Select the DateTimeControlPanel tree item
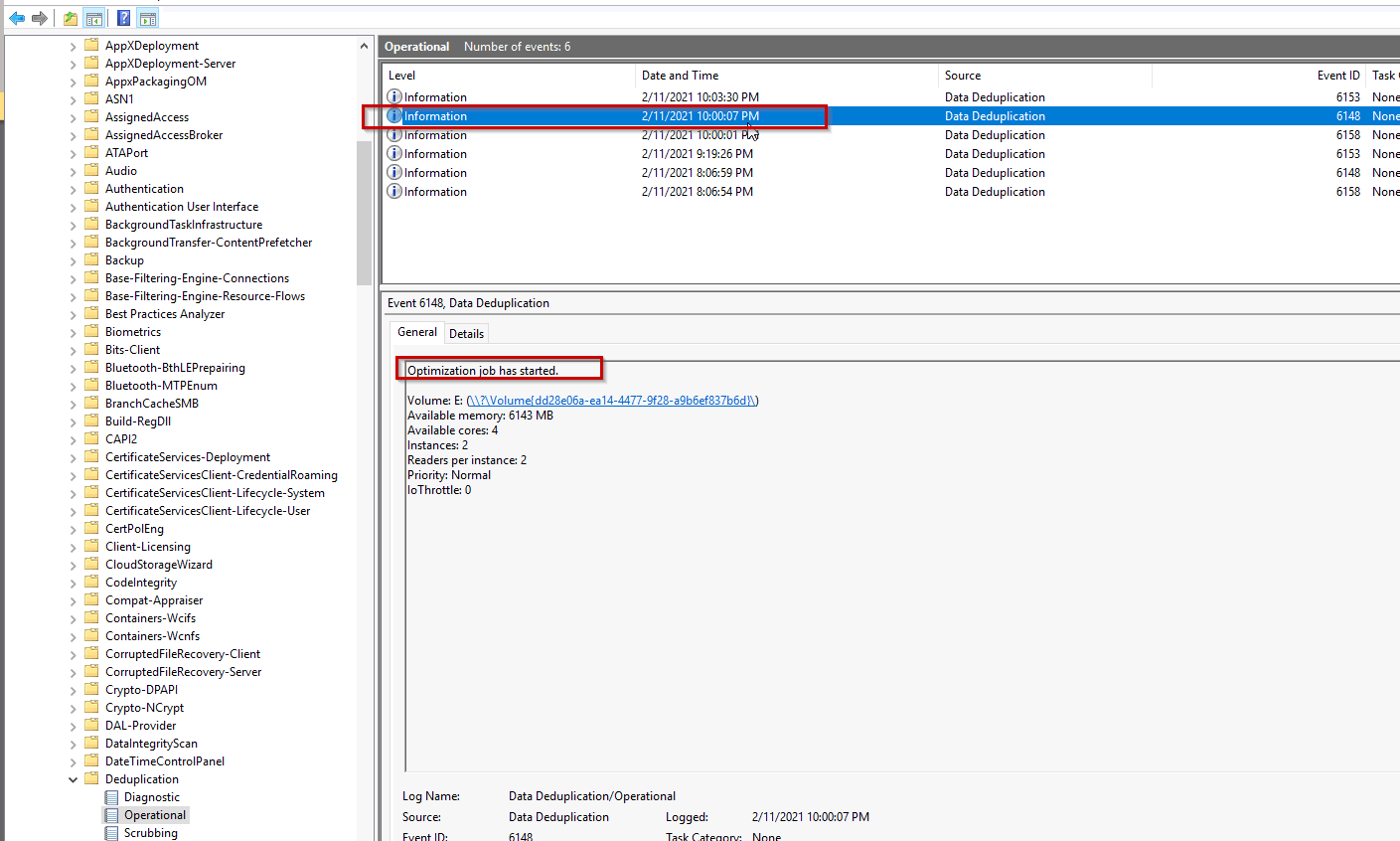Screen dimensions: 1400x841 165,761
